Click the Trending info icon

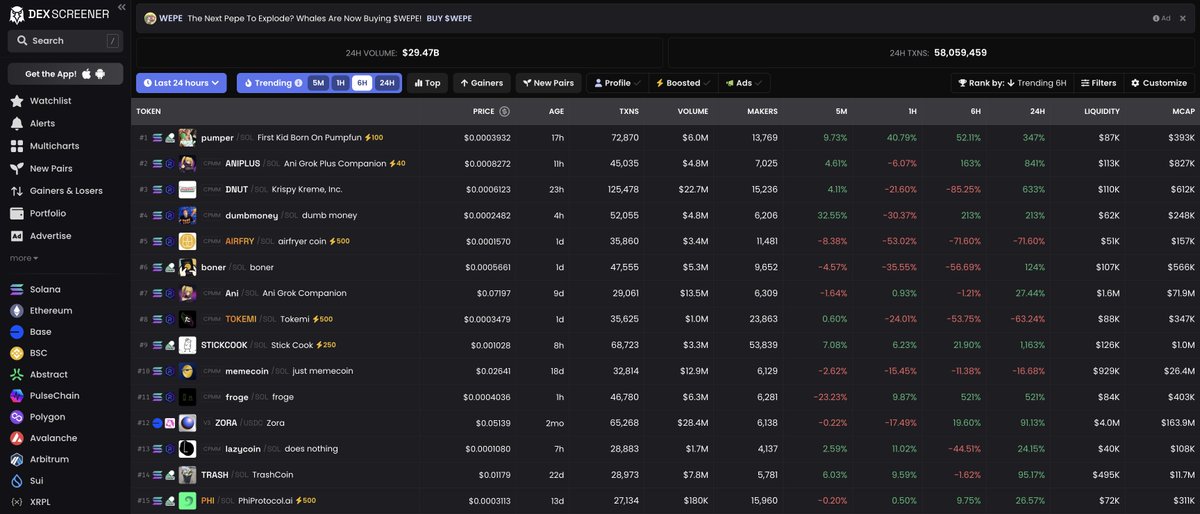pos(298,83)
